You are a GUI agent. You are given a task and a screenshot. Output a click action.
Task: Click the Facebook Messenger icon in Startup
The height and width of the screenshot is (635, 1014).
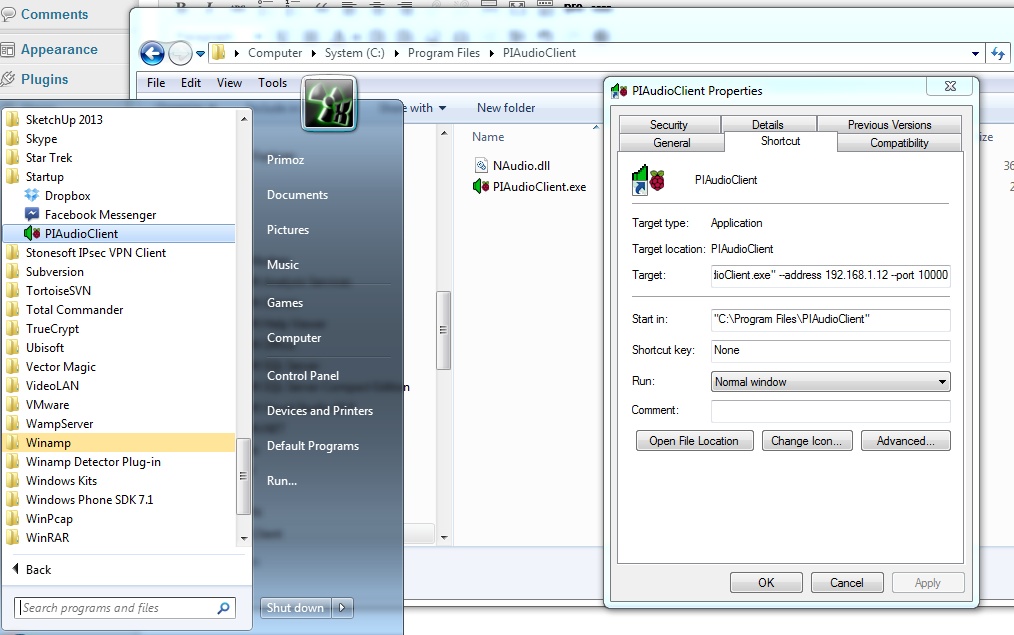click(x=32, y=214)
